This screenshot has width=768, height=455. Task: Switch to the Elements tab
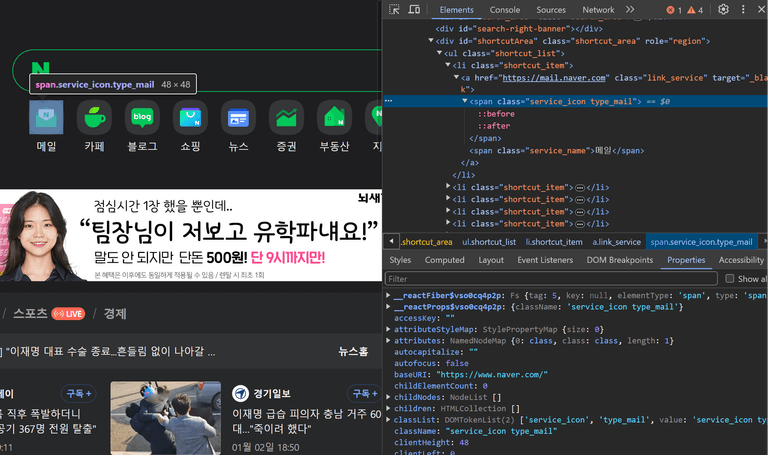pos(456,10)
